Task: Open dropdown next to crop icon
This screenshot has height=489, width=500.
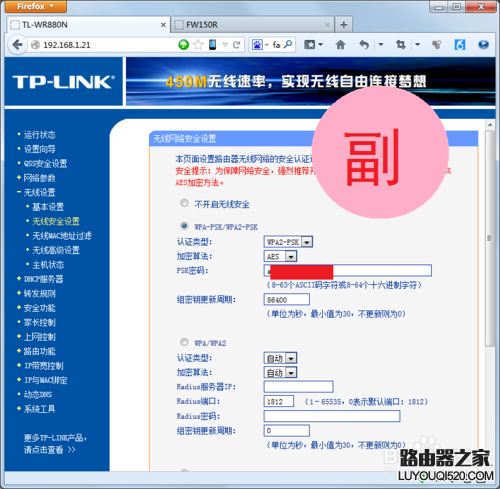Action: click(x=417, y=45)
